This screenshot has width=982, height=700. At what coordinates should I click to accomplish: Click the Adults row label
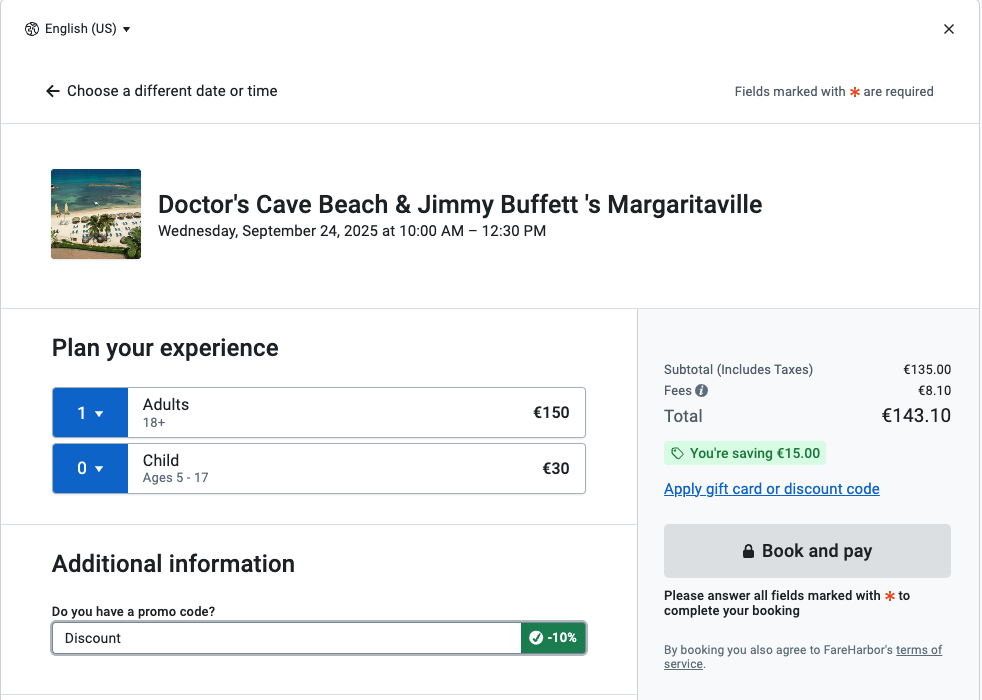[166, 405]
